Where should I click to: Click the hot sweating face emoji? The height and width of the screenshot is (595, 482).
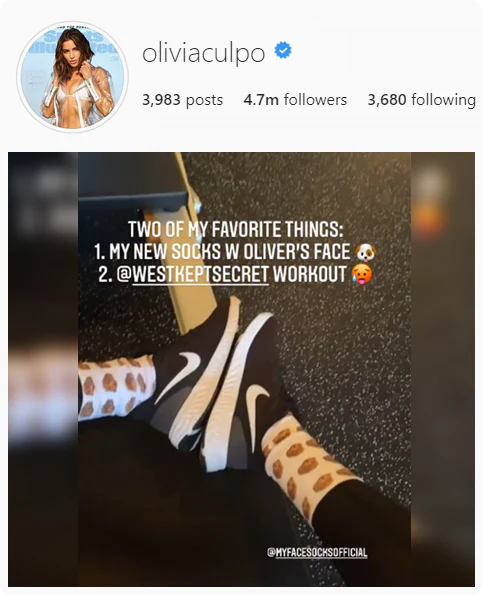tap(362, 274)
